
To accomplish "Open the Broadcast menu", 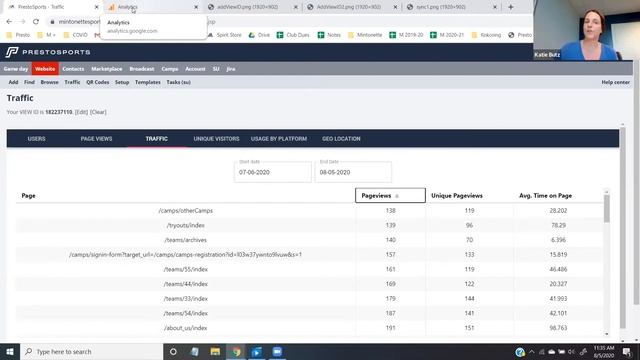I will pos(142,69).
